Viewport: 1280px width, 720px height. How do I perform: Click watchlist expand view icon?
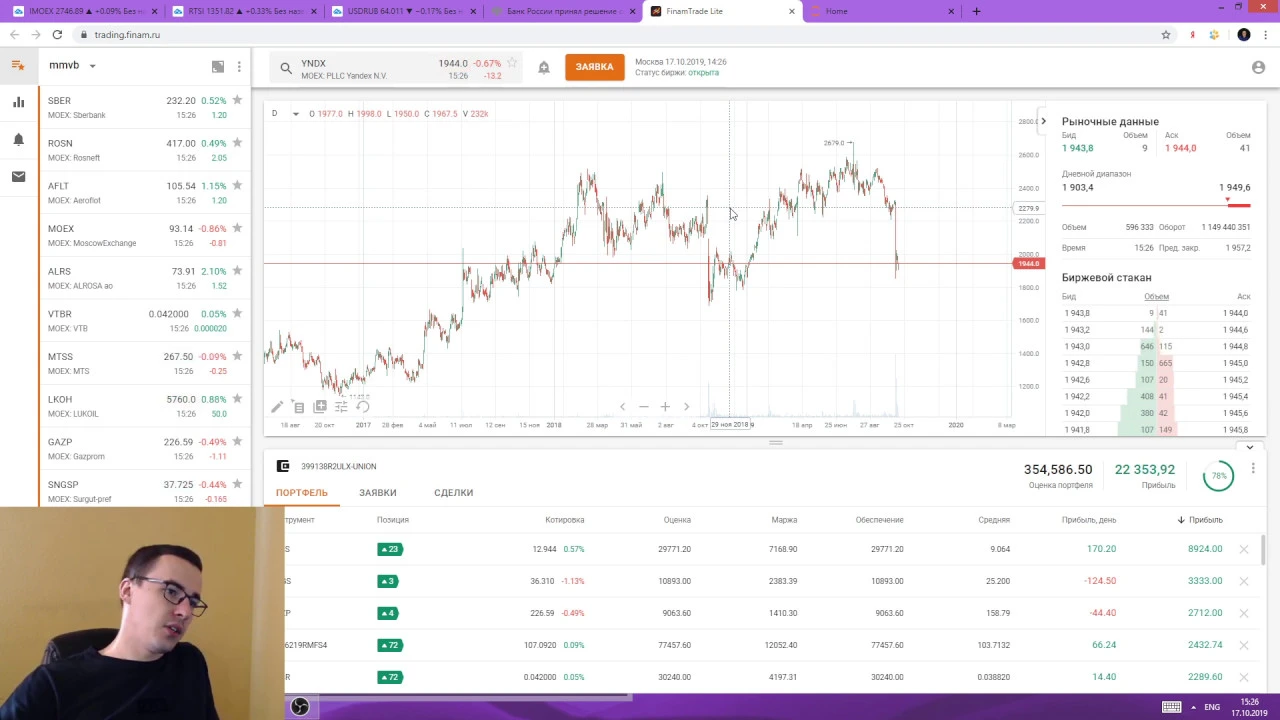[218, 66]
